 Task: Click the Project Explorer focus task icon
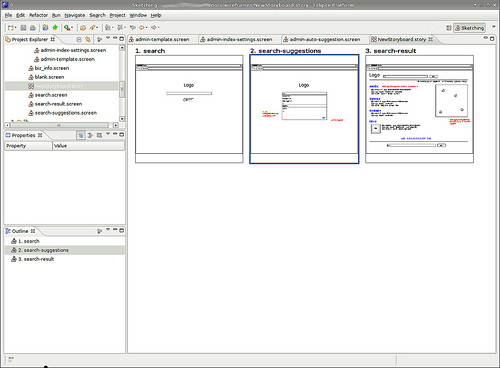[x=99, y=39]
